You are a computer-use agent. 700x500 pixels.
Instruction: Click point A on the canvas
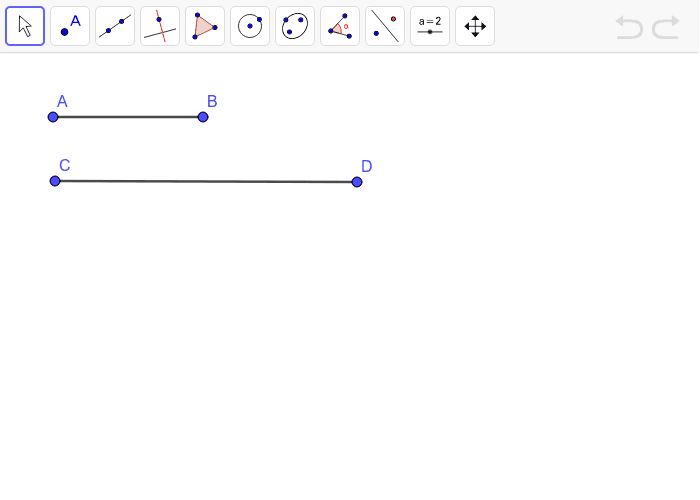point(53,117)
